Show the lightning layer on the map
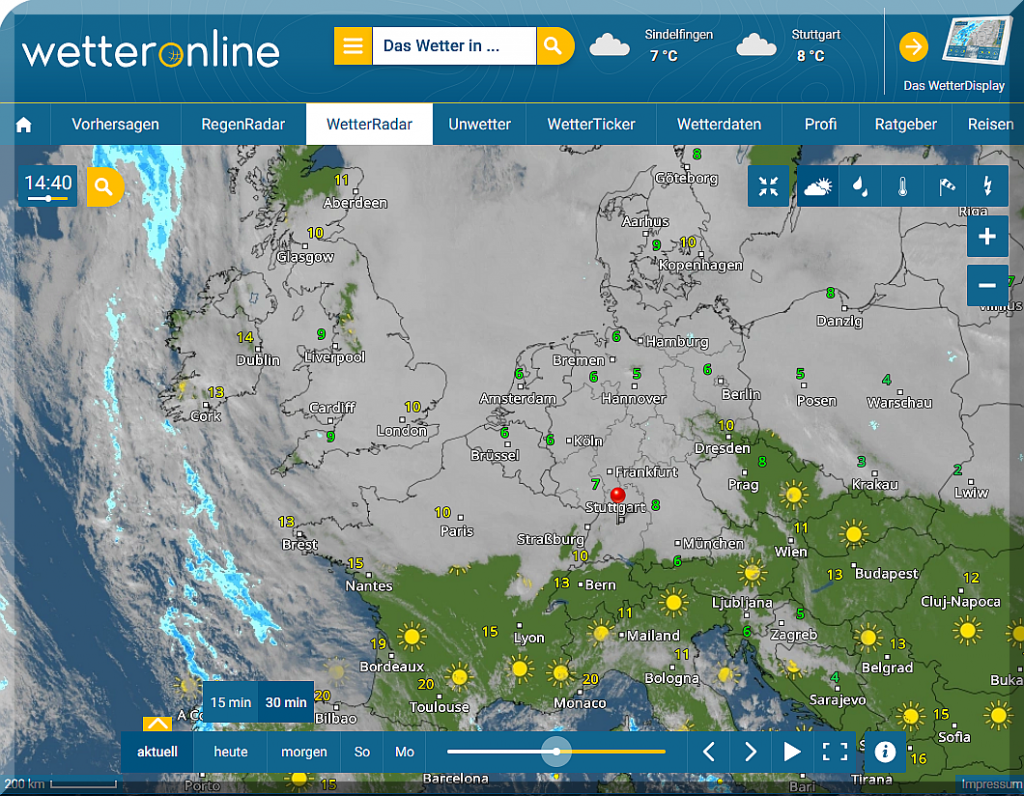This screenshot has width=1024, height=796. click(988, 186)
